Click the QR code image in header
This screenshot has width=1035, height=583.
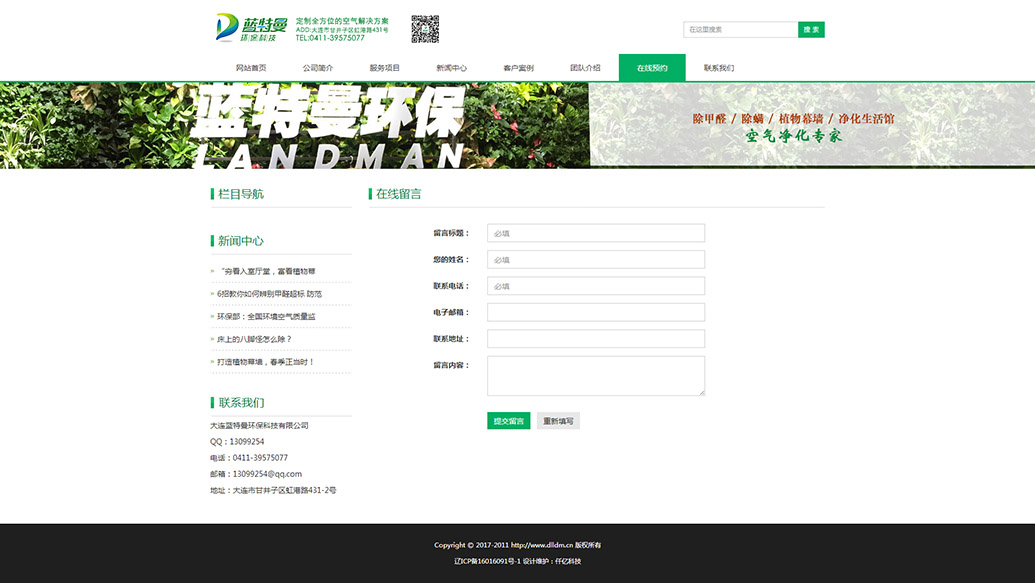pyautogui.click(x=425, y=29)
